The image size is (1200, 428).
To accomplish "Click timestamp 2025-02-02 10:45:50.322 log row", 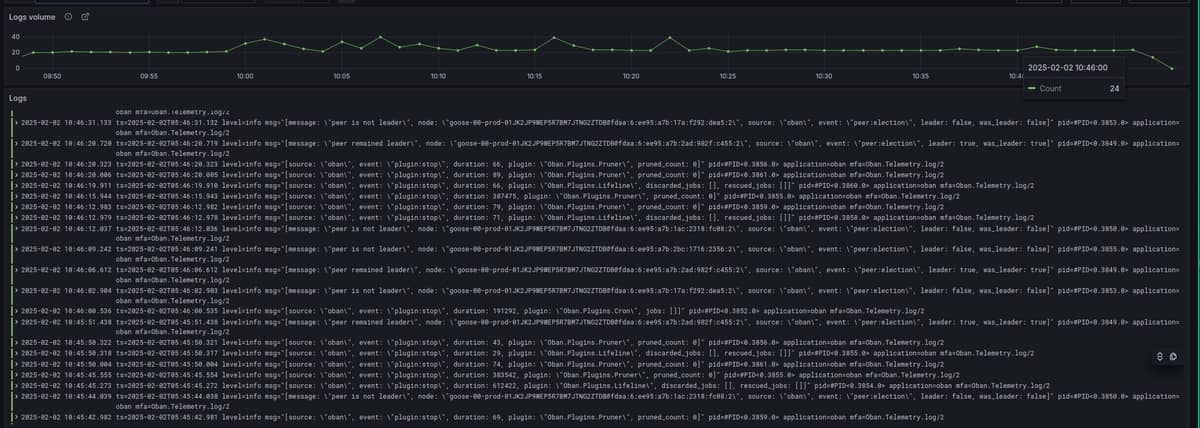I will click(68, 343).
